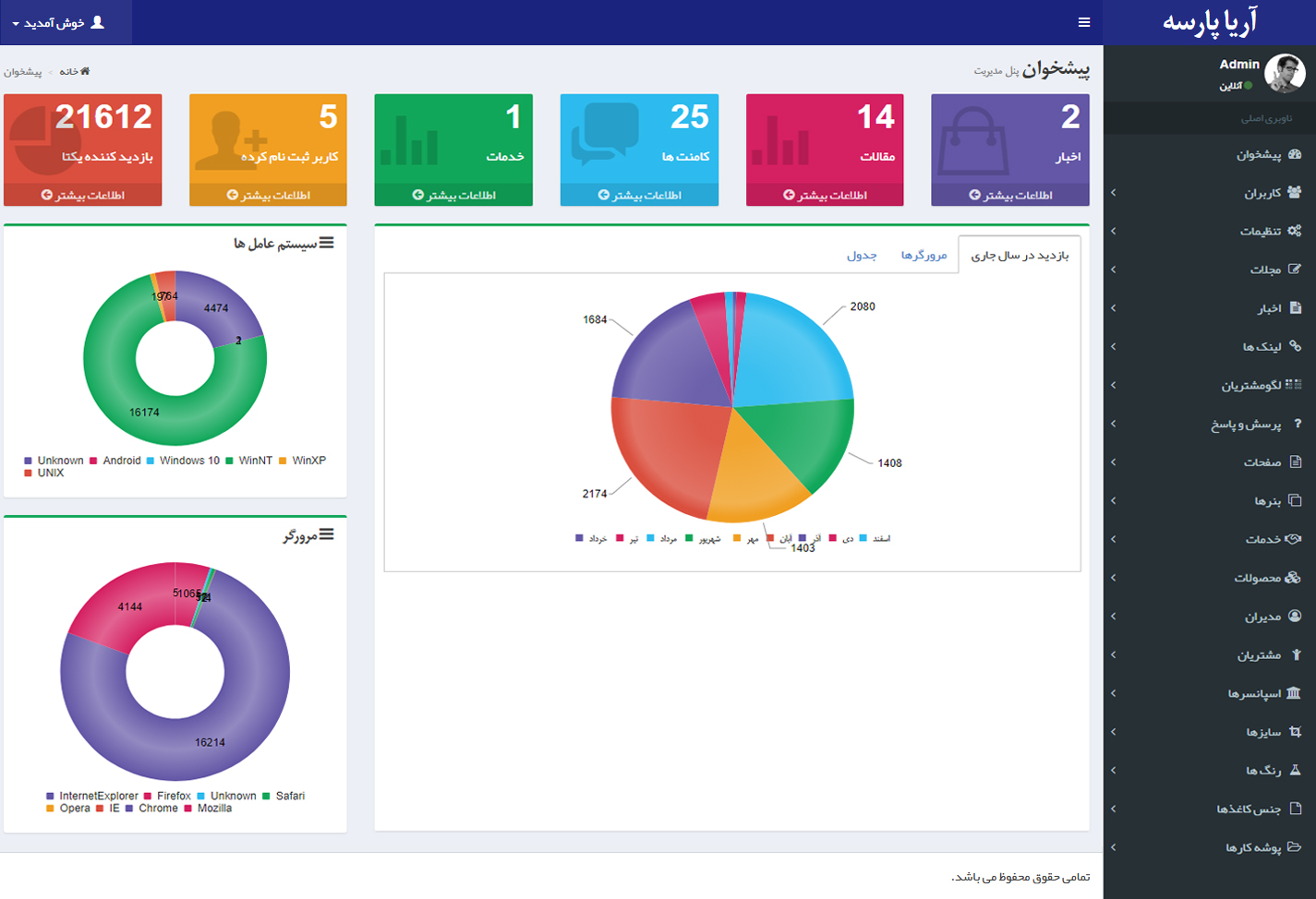The image size is (1316, 899).
Task: Expand the اخبار (News) sidebar chevron
Action: tap(1114, 308)
